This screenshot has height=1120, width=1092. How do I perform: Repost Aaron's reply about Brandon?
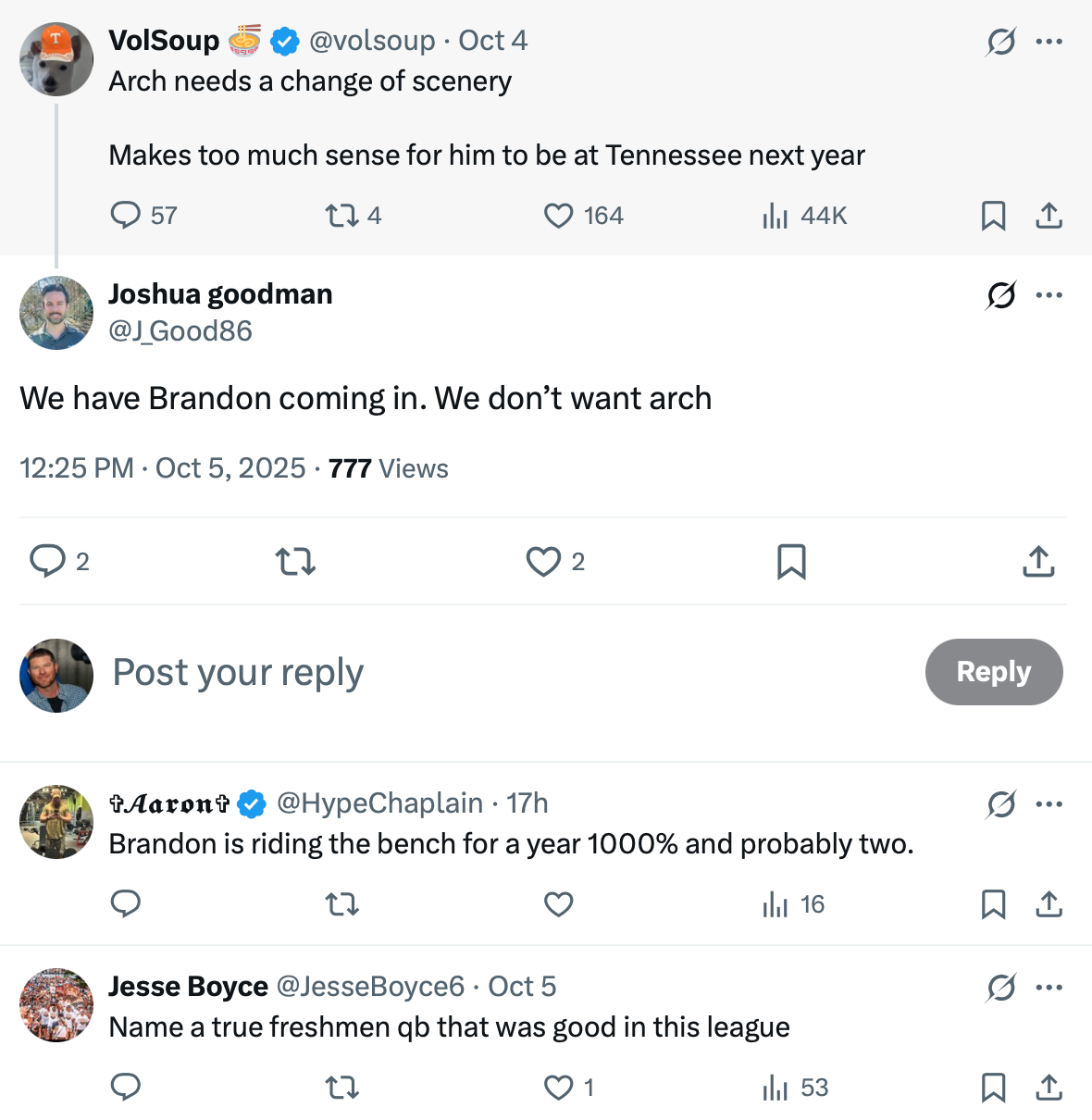tap(342, 904)
